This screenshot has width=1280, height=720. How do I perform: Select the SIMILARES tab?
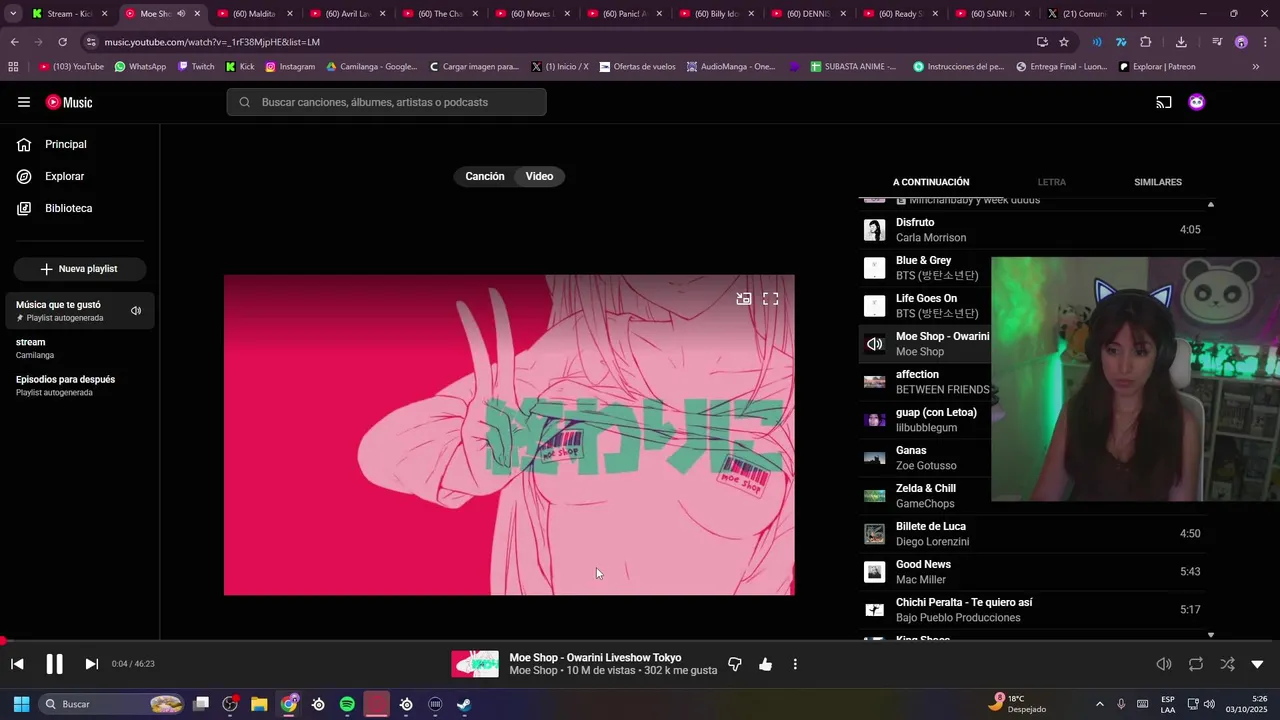[x=1158, y=182]
